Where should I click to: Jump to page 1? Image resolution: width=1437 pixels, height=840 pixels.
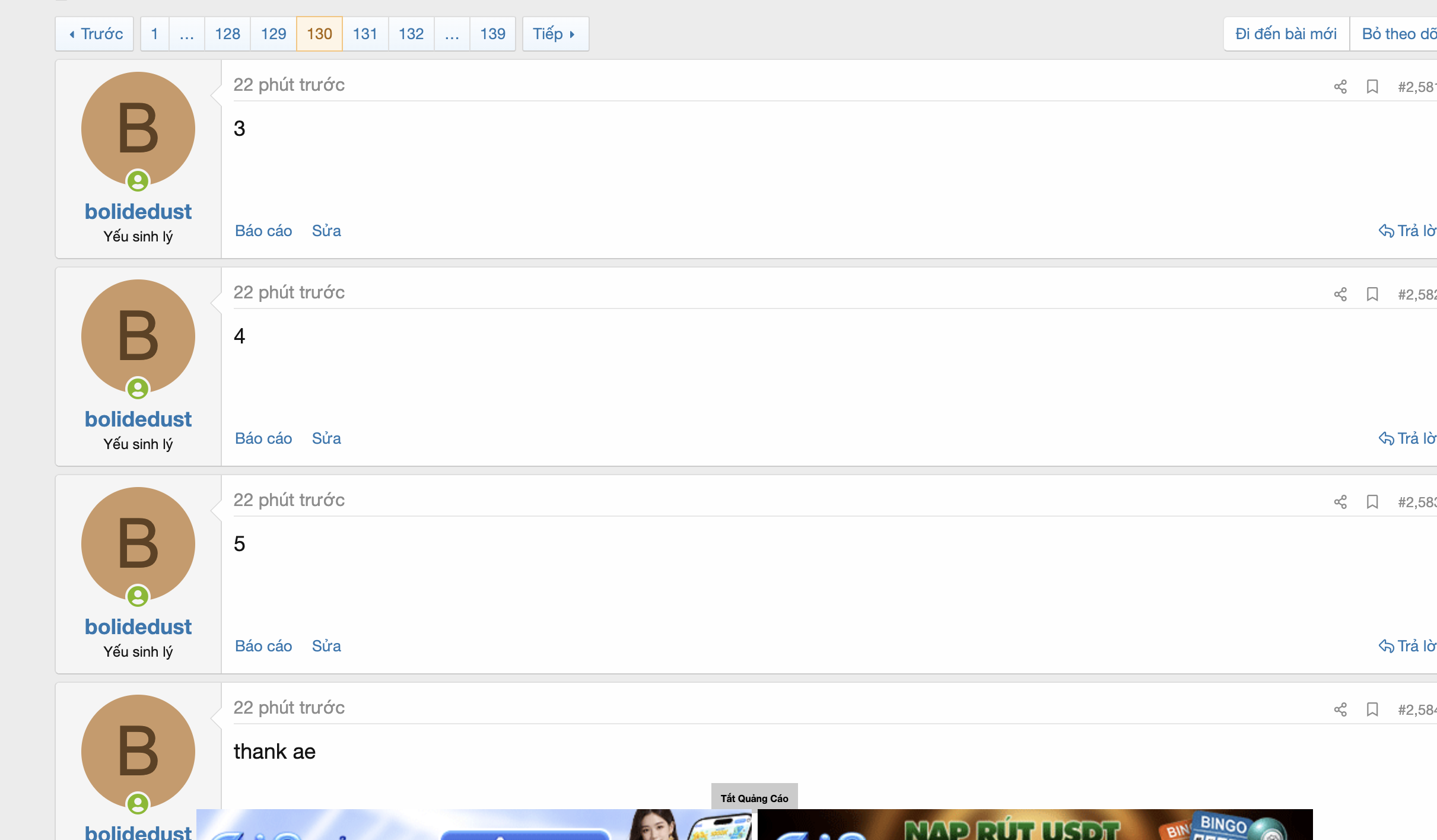154,34
